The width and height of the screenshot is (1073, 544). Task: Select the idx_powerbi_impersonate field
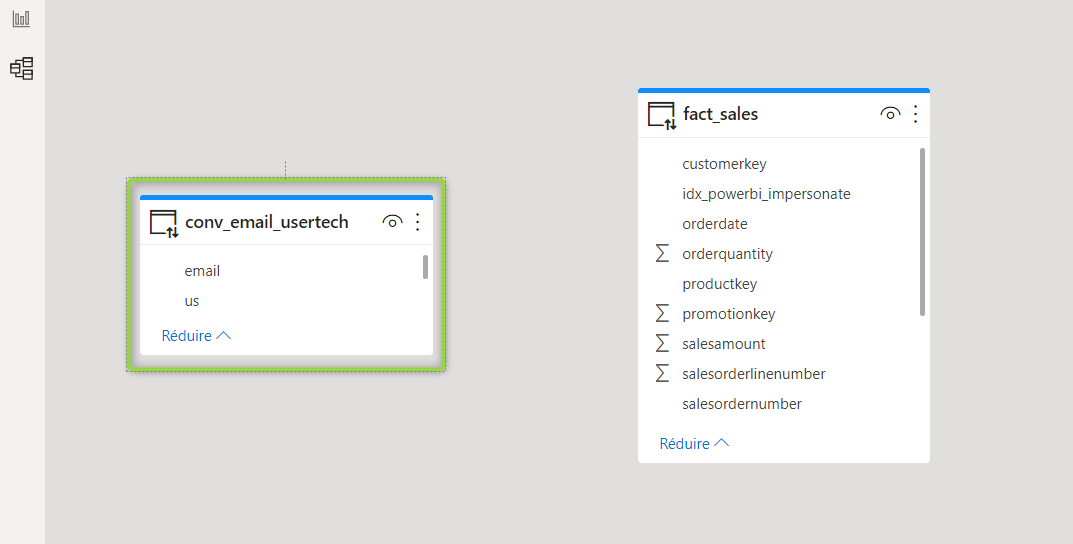(780, 194)
